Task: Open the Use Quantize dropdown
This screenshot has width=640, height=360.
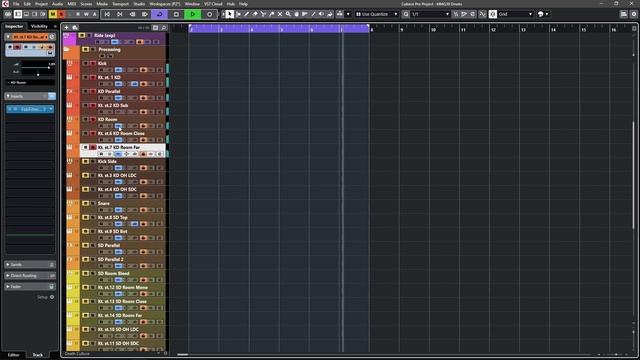Action: [x=377, y=14]
